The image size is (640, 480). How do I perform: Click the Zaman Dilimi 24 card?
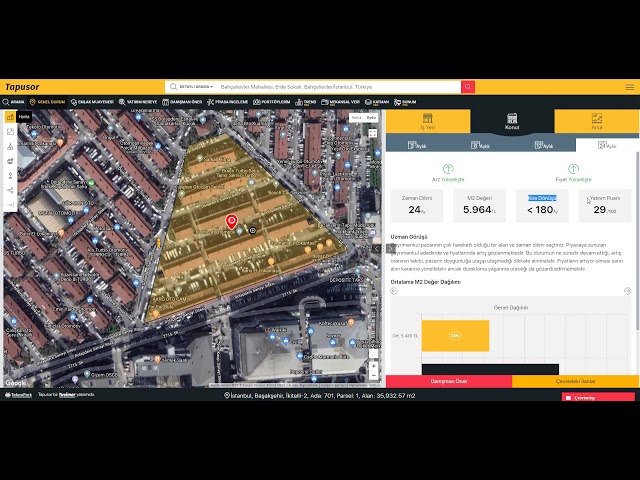417,205
